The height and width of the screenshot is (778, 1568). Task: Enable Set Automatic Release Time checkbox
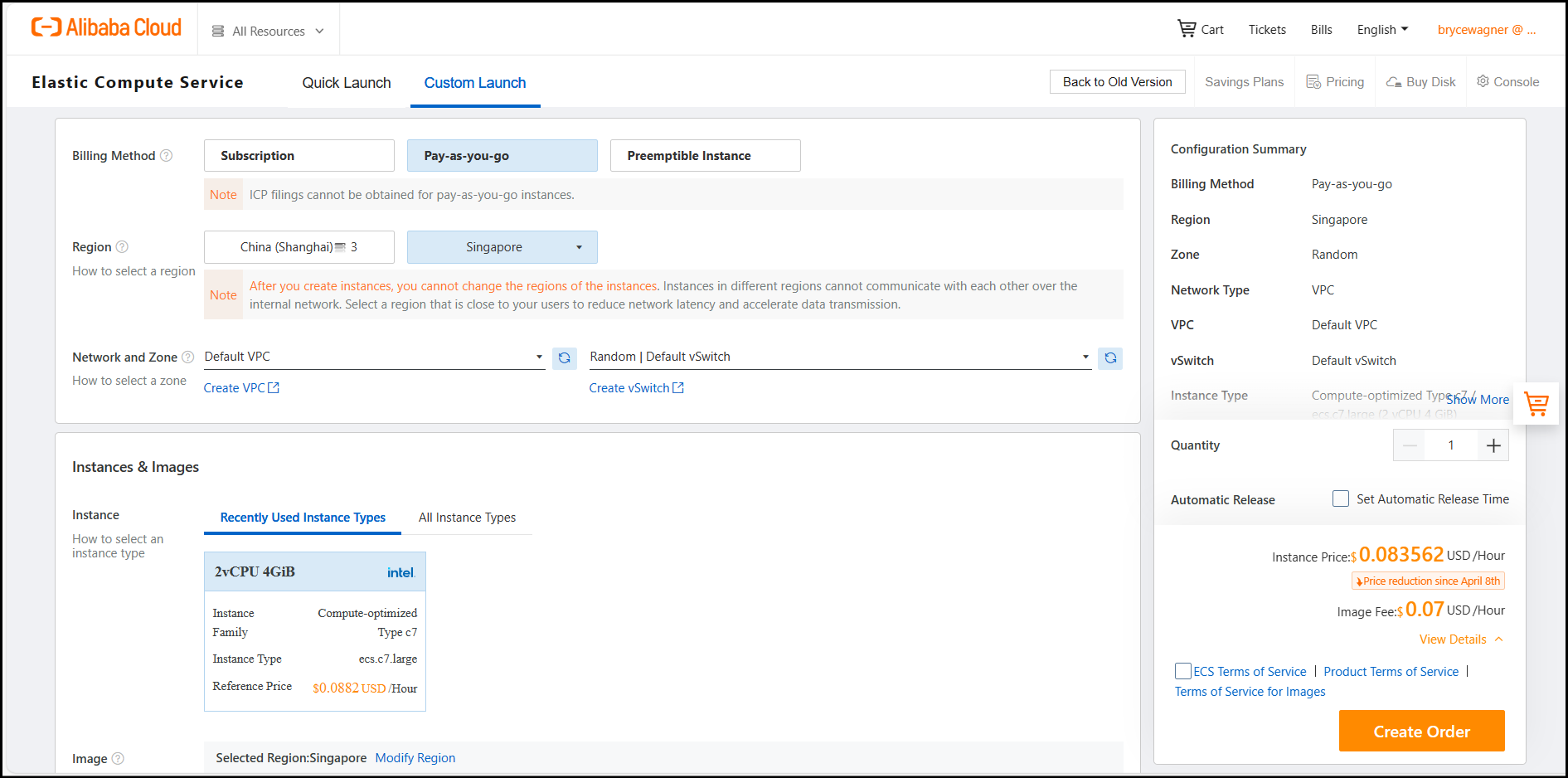coord(1340,499)
